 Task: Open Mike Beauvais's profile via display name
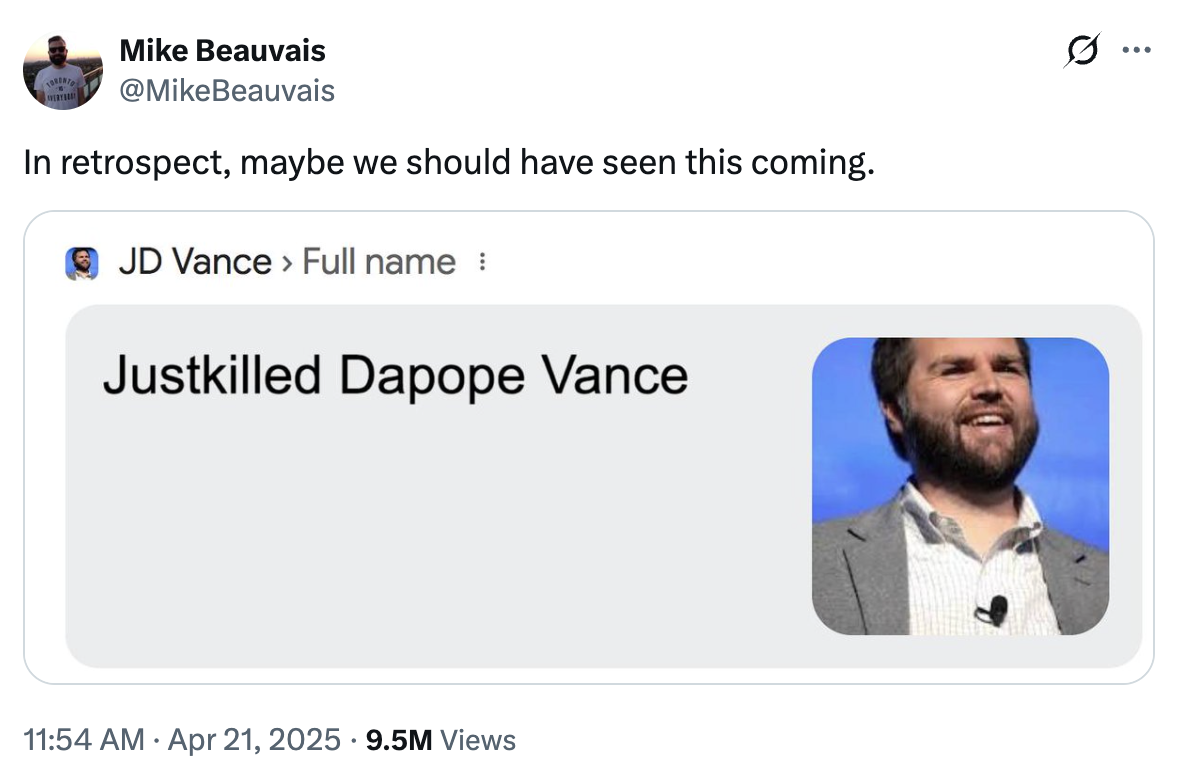[x=222, y=50]
